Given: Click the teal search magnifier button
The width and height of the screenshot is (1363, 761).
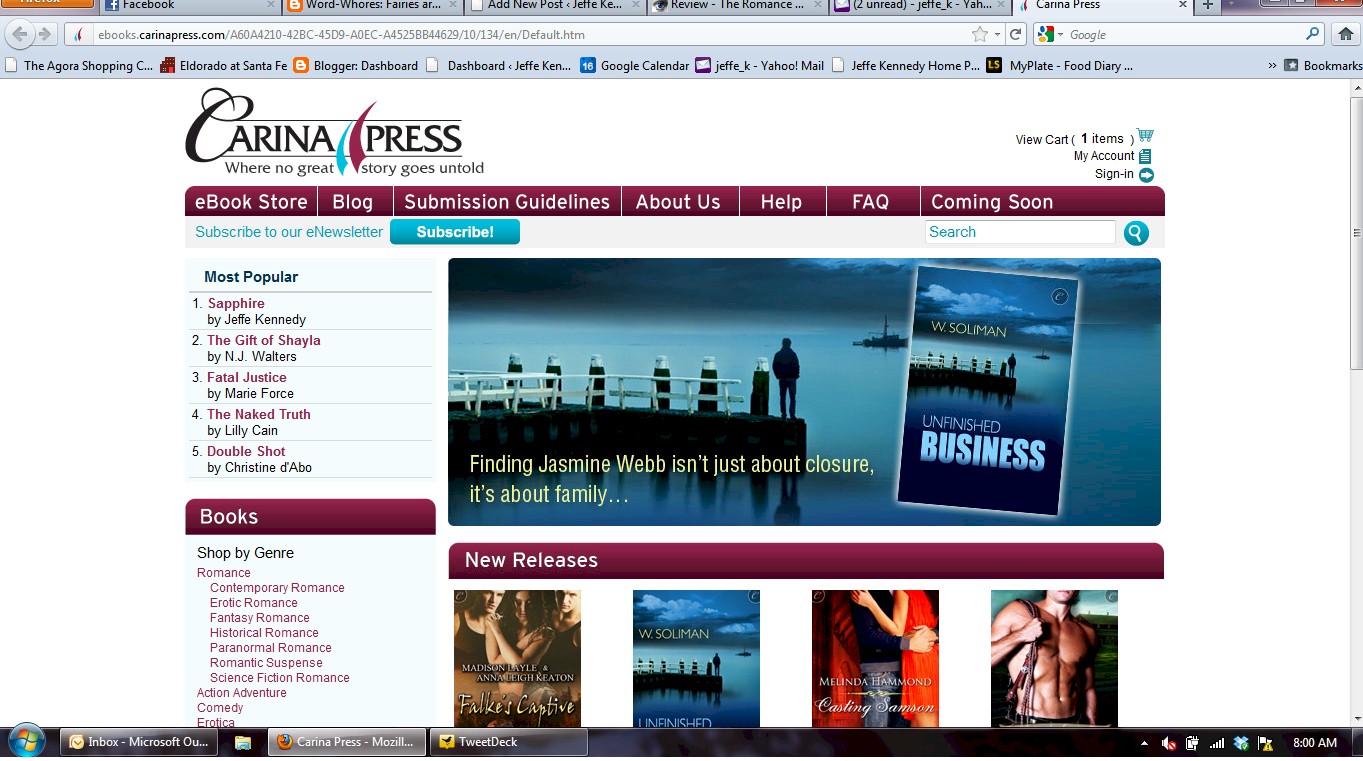Looking at the screenshot, I should pos(1136,233).
